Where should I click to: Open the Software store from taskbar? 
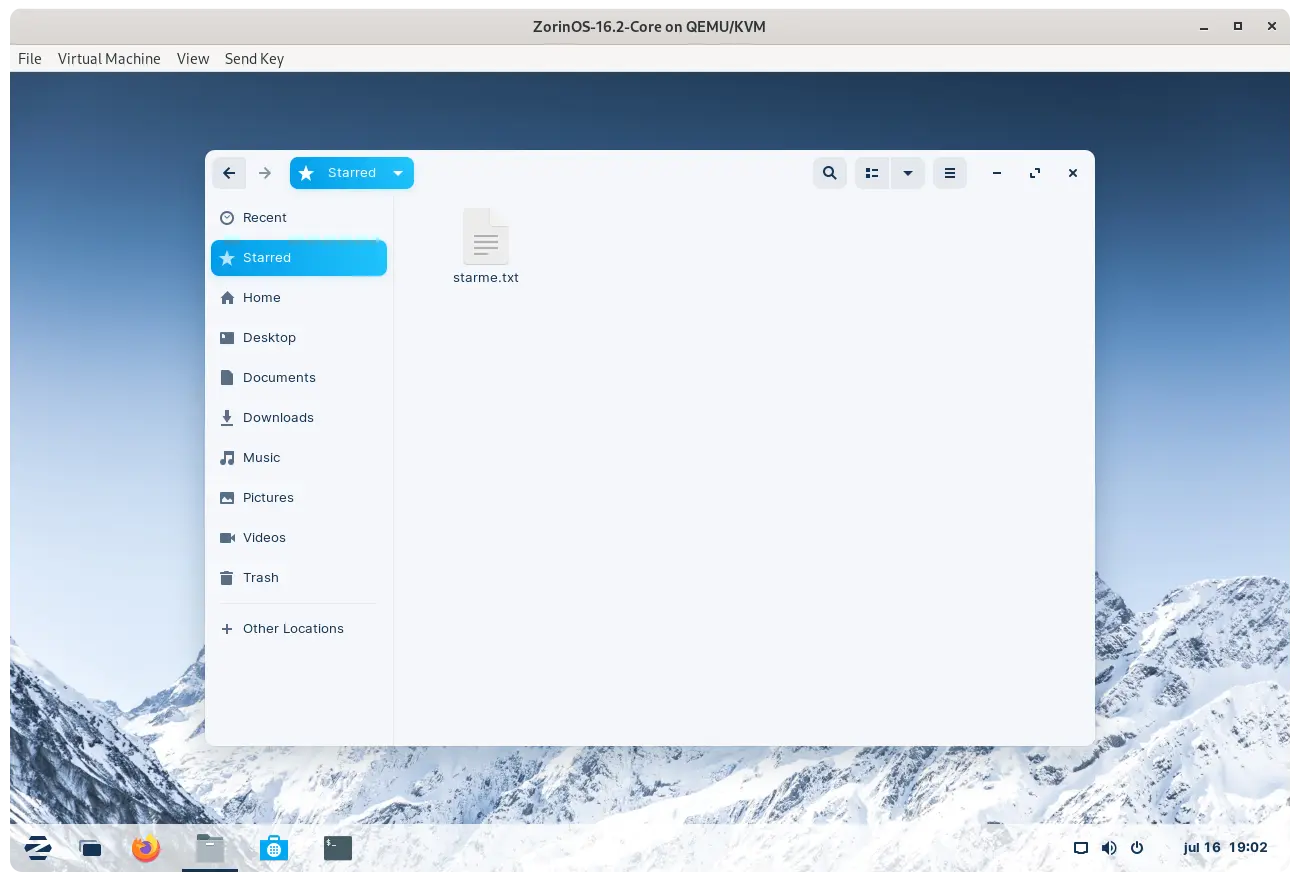pyautogui.click(x=273, y=849)
